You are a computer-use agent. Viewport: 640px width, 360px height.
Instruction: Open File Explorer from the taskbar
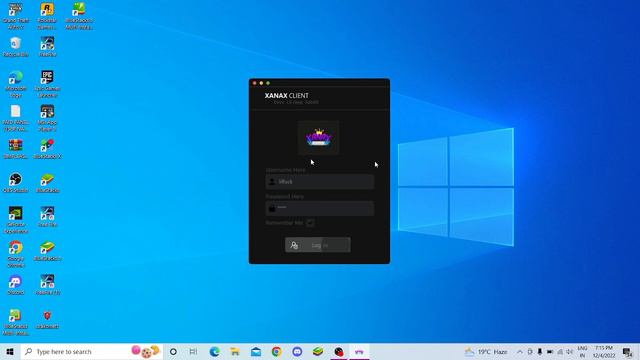click(x=235, y=351)
